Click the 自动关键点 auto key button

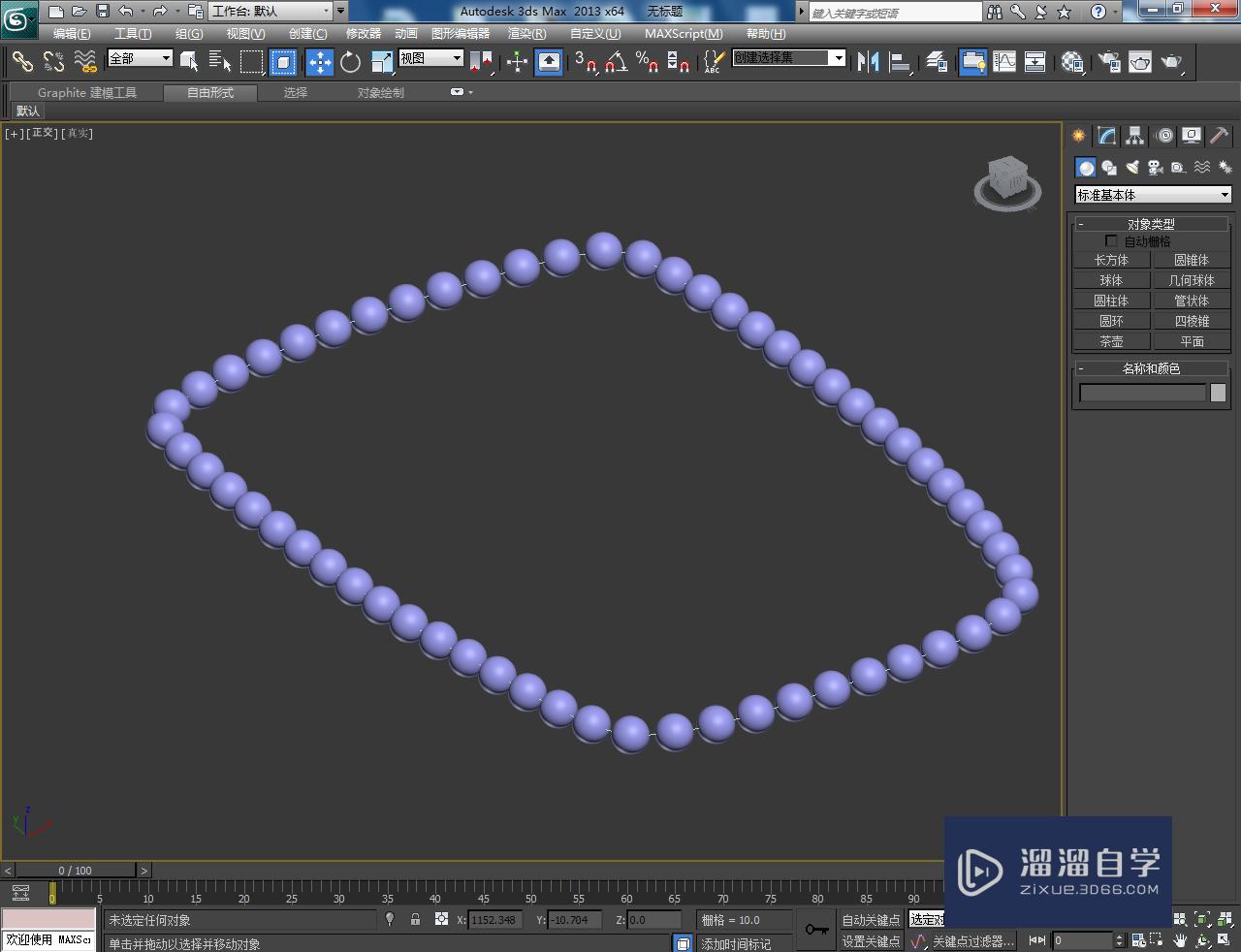(x=871, y=919)
